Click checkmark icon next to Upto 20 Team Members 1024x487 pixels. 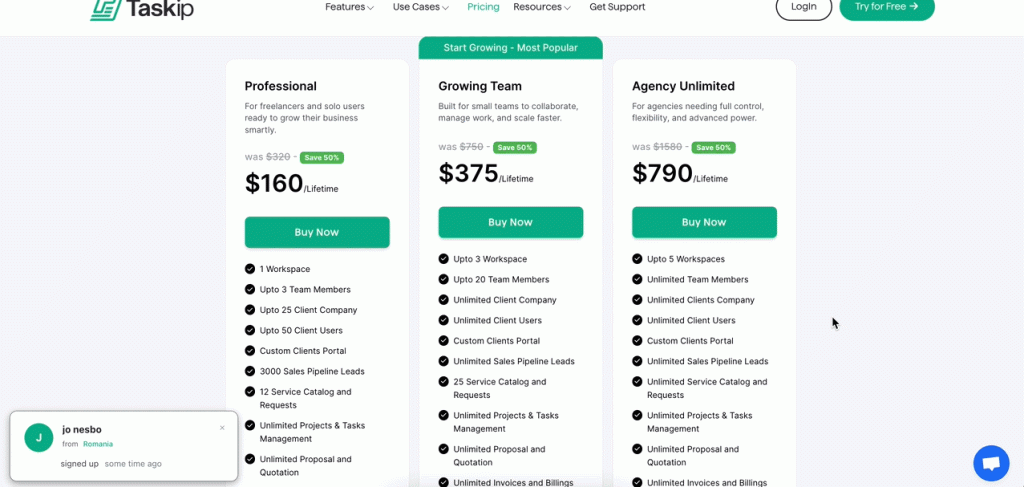point(444,279)
